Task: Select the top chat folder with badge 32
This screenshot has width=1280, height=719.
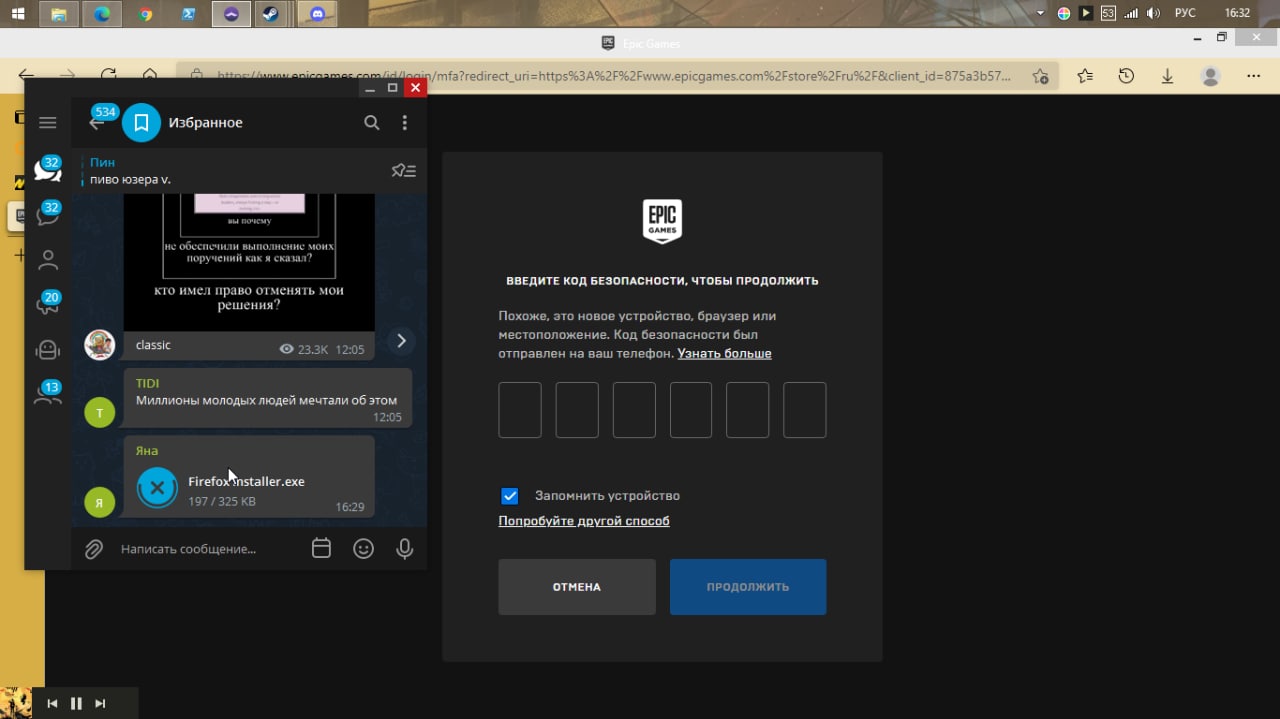Action: click(x=47, y=168)
